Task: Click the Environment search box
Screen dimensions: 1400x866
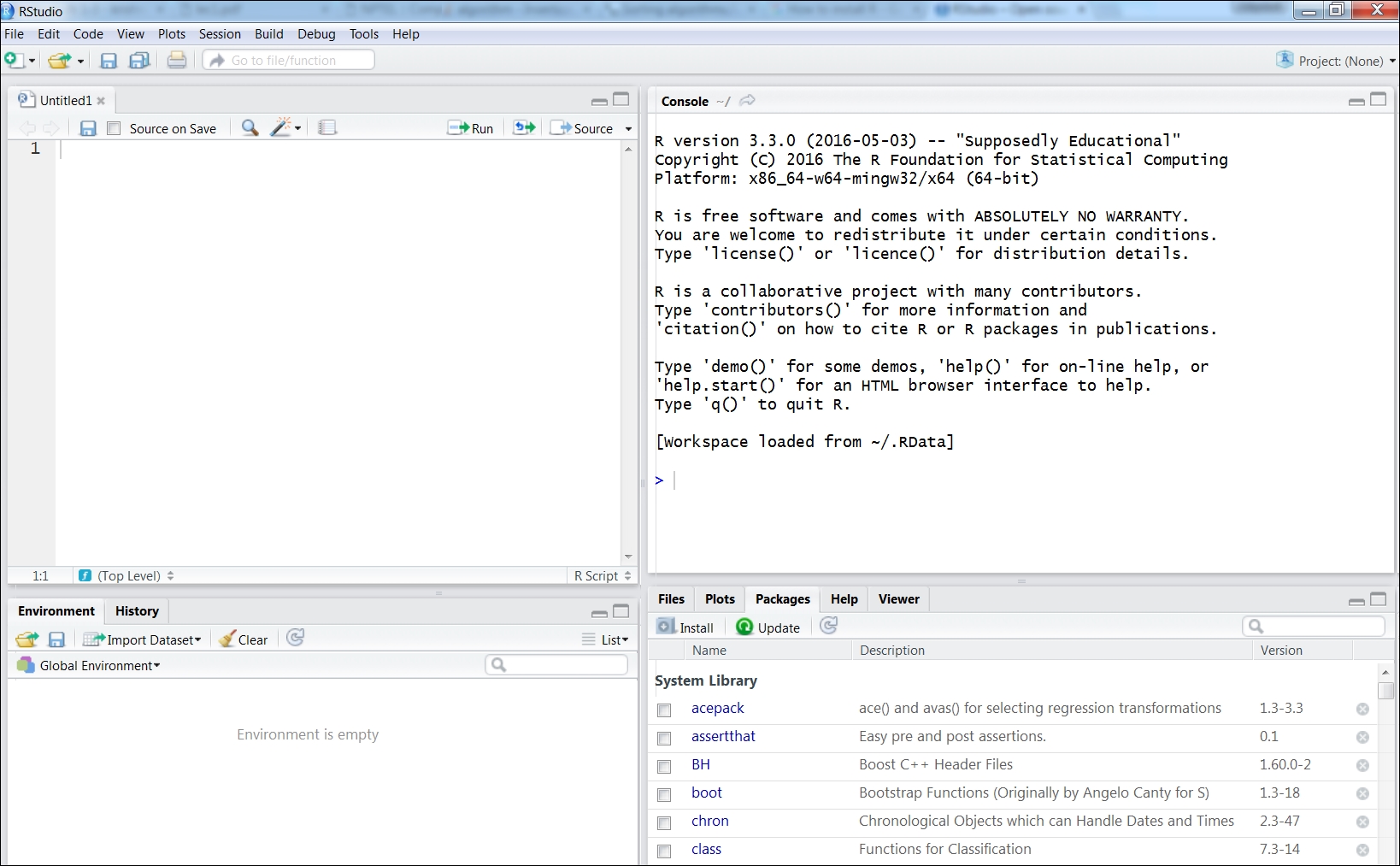Action: click(556, 664)
